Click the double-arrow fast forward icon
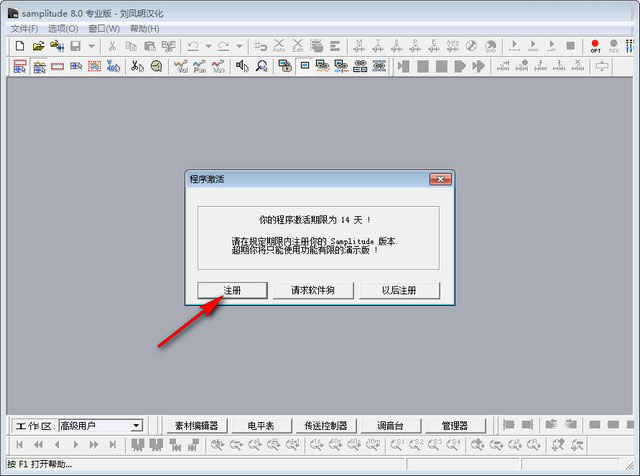Image resolution: width=640 pixels, height=476 pixels. [x=94, y=445]
